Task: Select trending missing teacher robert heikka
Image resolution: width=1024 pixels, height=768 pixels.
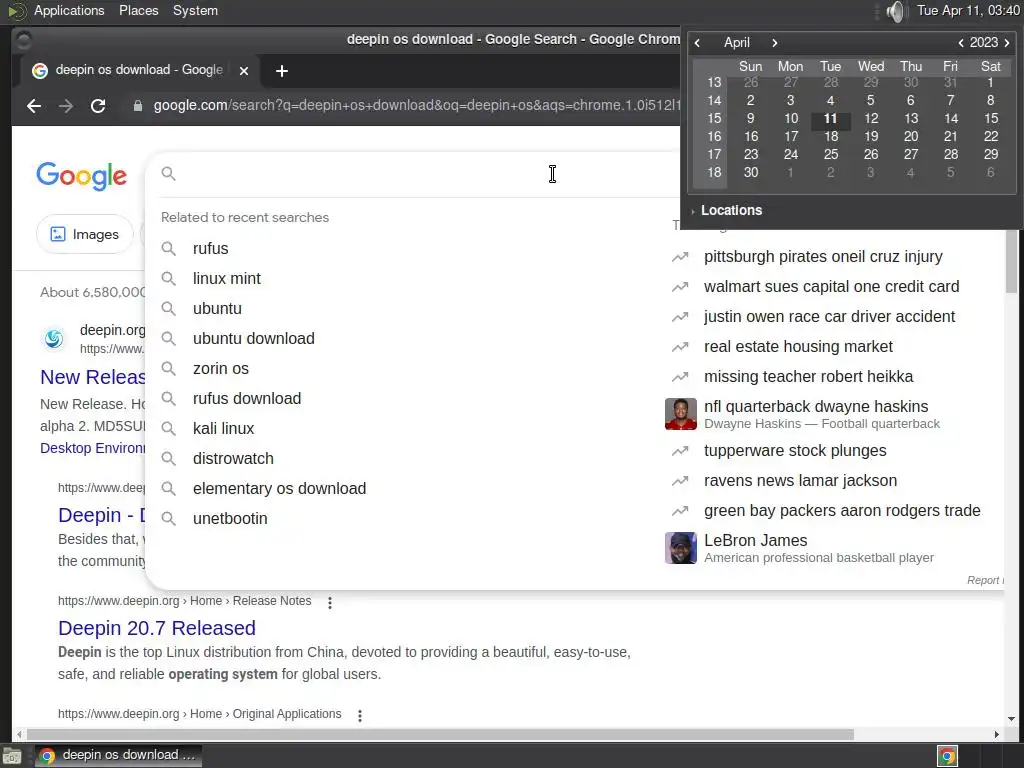Action: tap(808, 377)
